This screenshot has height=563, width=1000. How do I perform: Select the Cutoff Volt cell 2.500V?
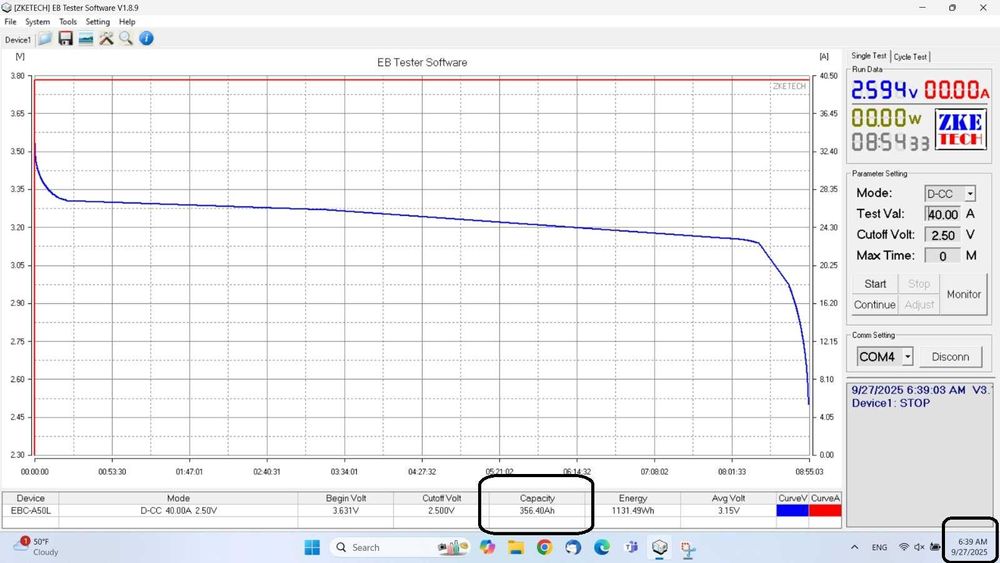click(x=441, y=511)
